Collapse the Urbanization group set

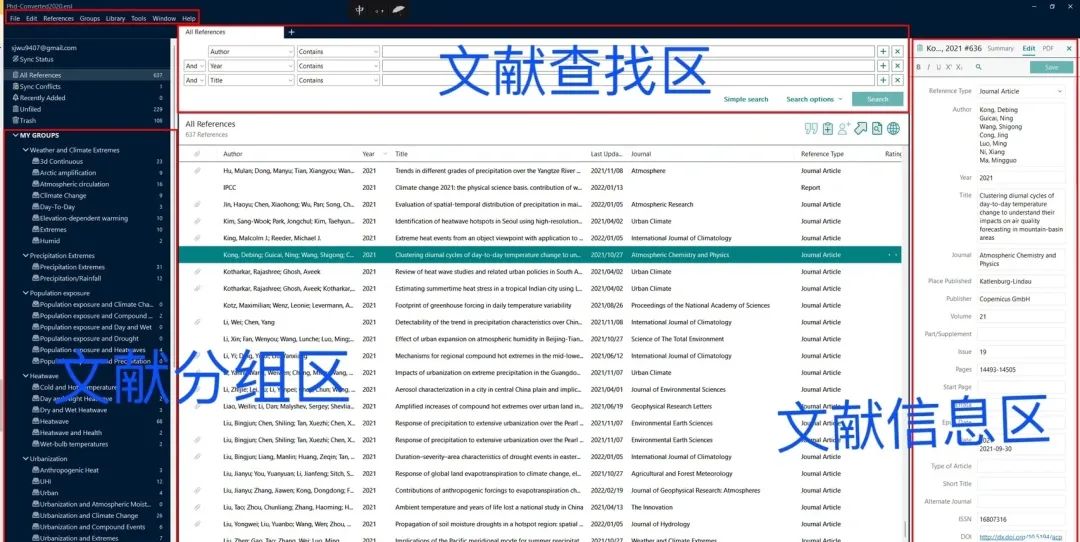pos(25,459)
